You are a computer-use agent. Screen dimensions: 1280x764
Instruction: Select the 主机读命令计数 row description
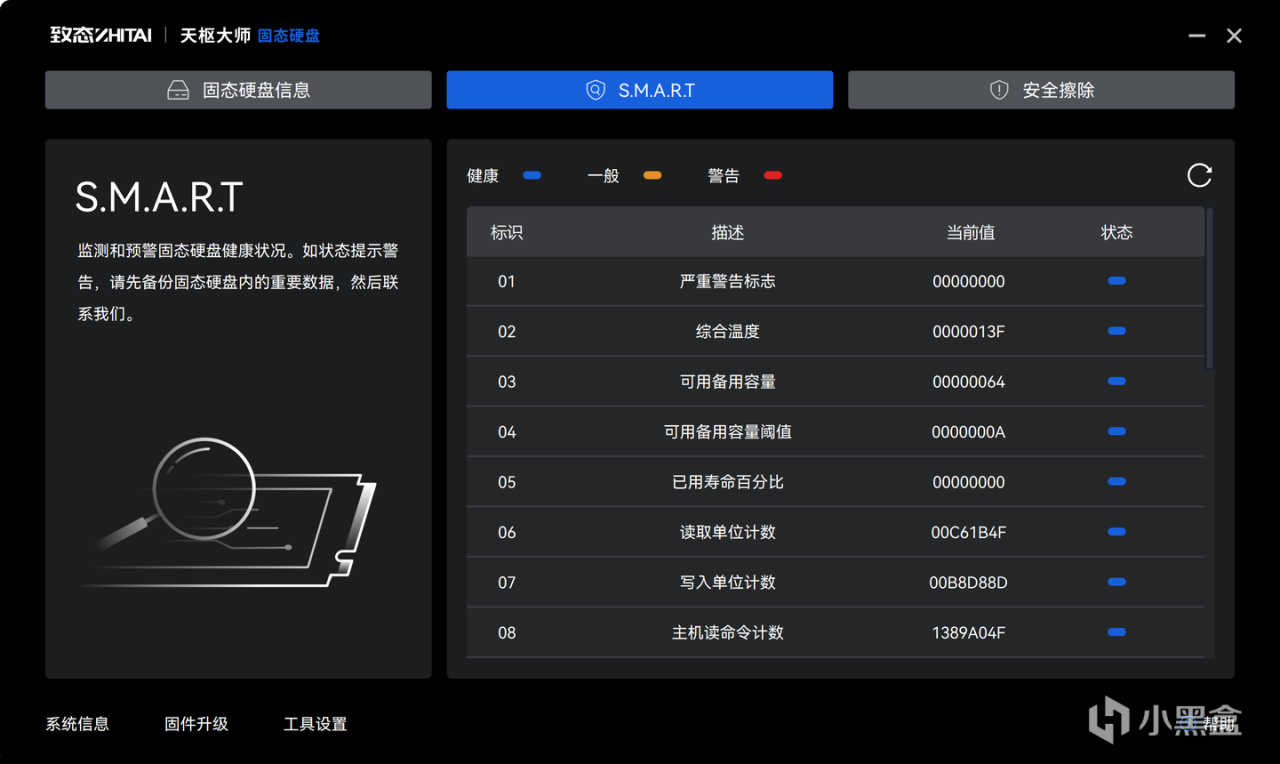point(728,632)
